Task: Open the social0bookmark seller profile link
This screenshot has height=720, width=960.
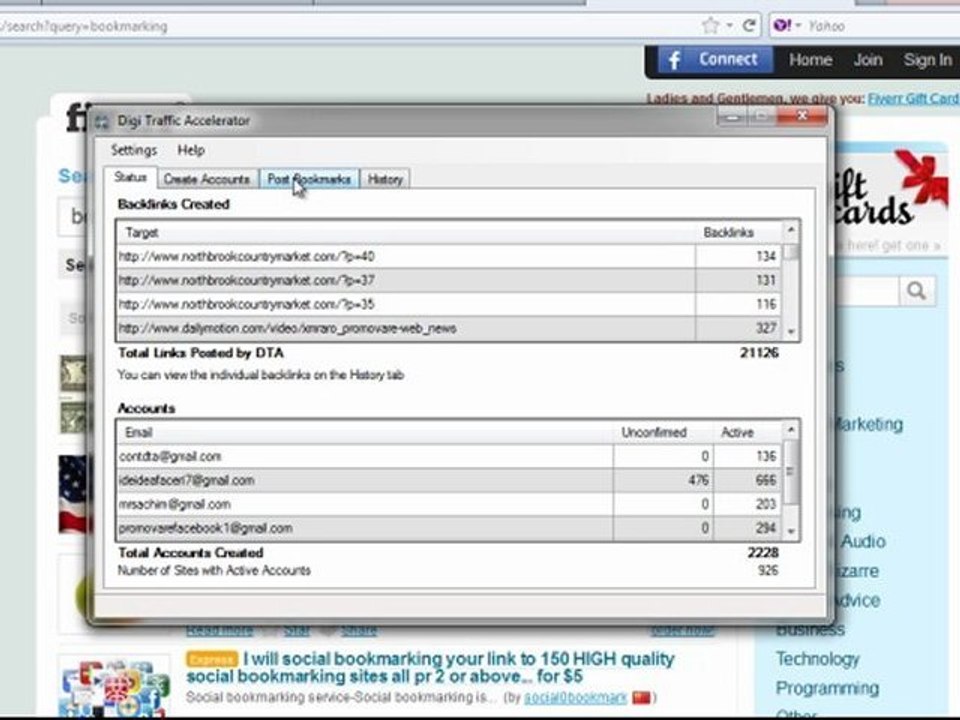Action: click(x=576, y=697)
